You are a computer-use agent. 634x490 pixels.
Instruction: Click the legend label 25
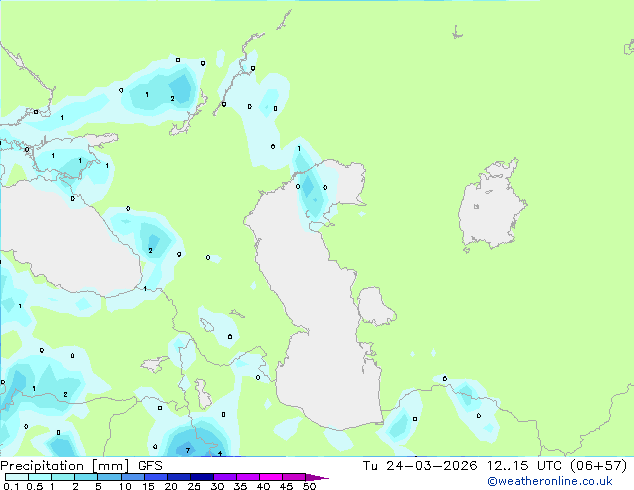(x=194, y=486)
